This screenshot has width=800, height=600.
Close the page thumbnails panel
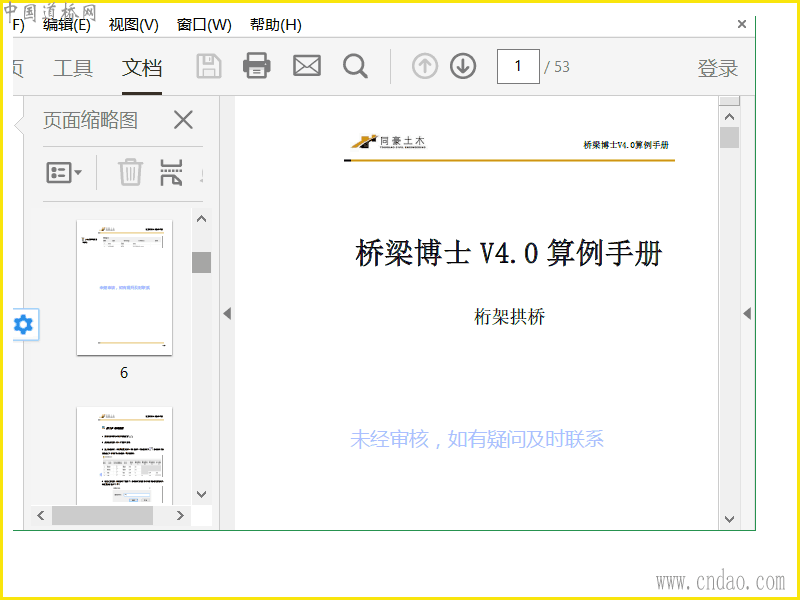pos(183,120)
